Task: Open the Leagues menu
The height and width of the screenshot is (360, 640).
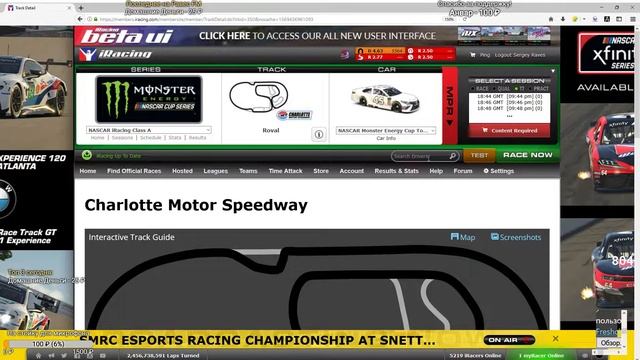Action: point(216,171)
